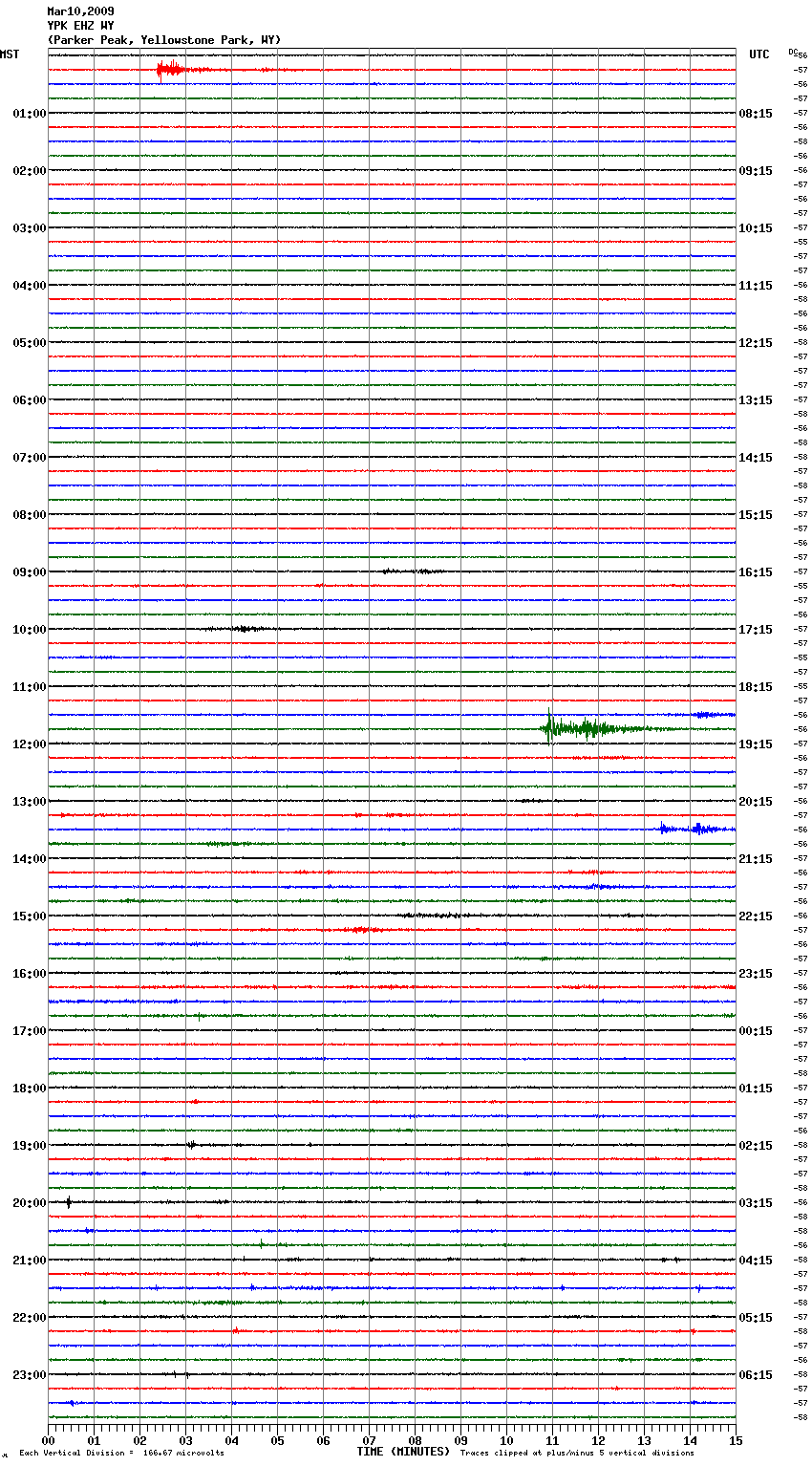Select the 23:00 MST time label
The image size is (812, 1466).
coord(30,1375)
